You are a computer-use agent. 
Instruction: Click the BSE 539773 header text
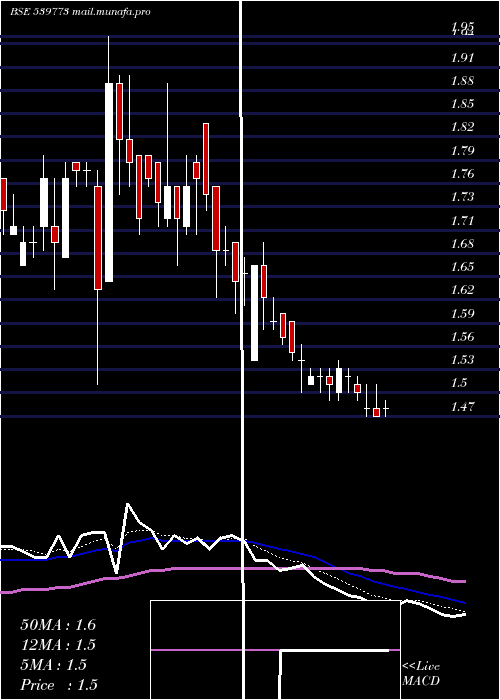click(80, 12)
